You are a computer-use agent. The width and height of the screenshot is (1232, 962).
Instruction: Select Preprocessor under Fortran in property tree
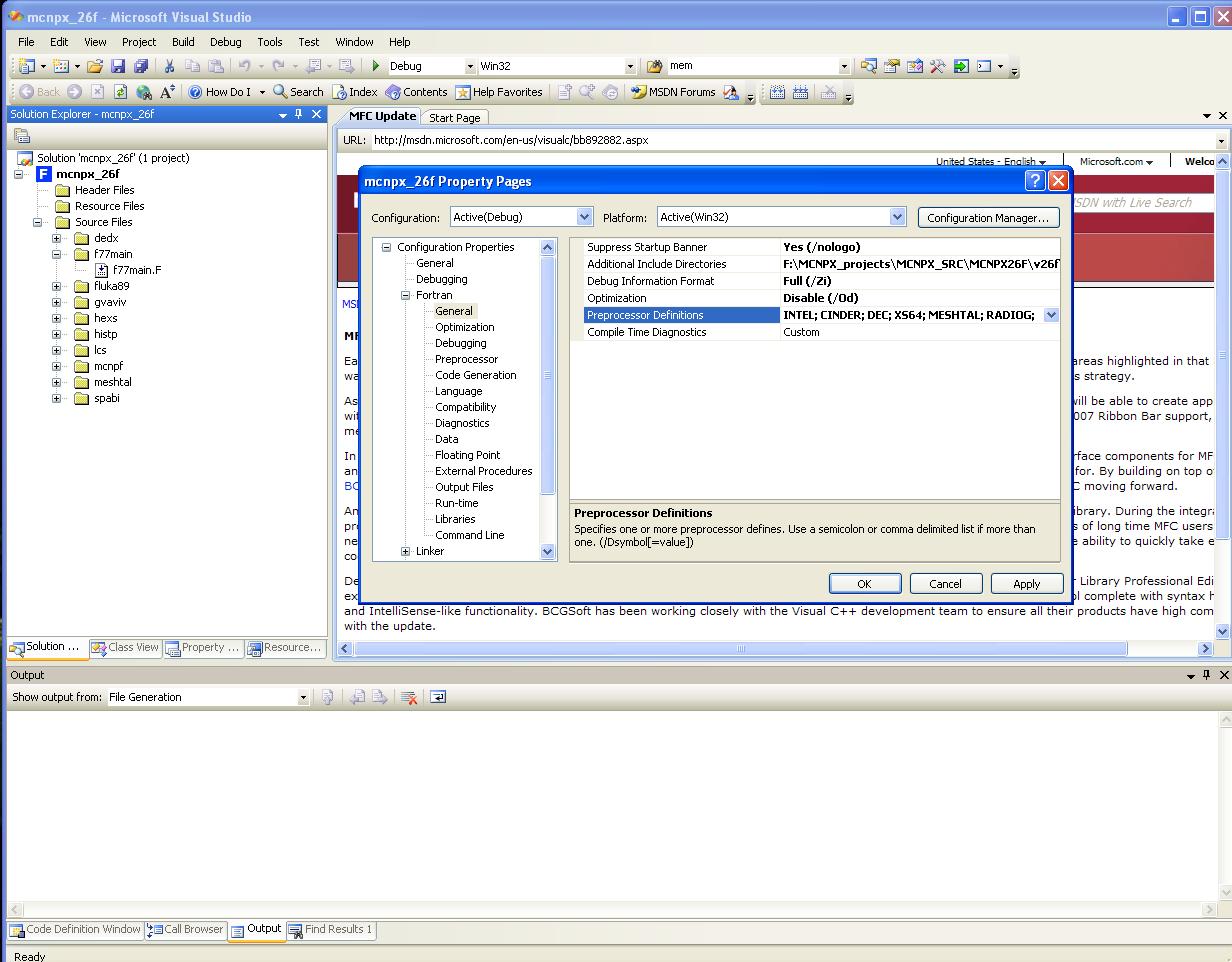point(466,359)
